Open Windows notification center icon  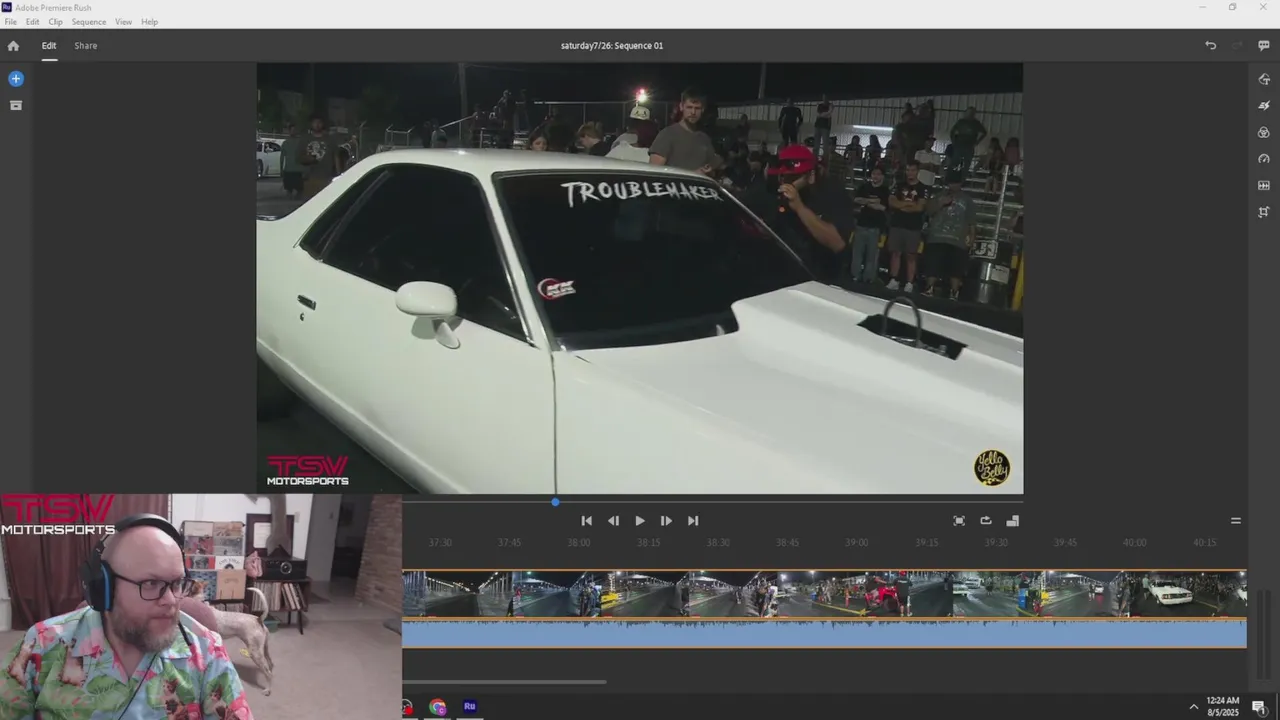[1259, 707]
